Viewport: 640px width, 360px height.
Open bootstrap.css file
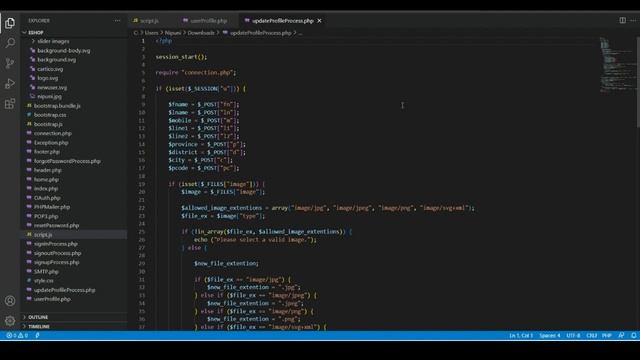click(50, 115)
